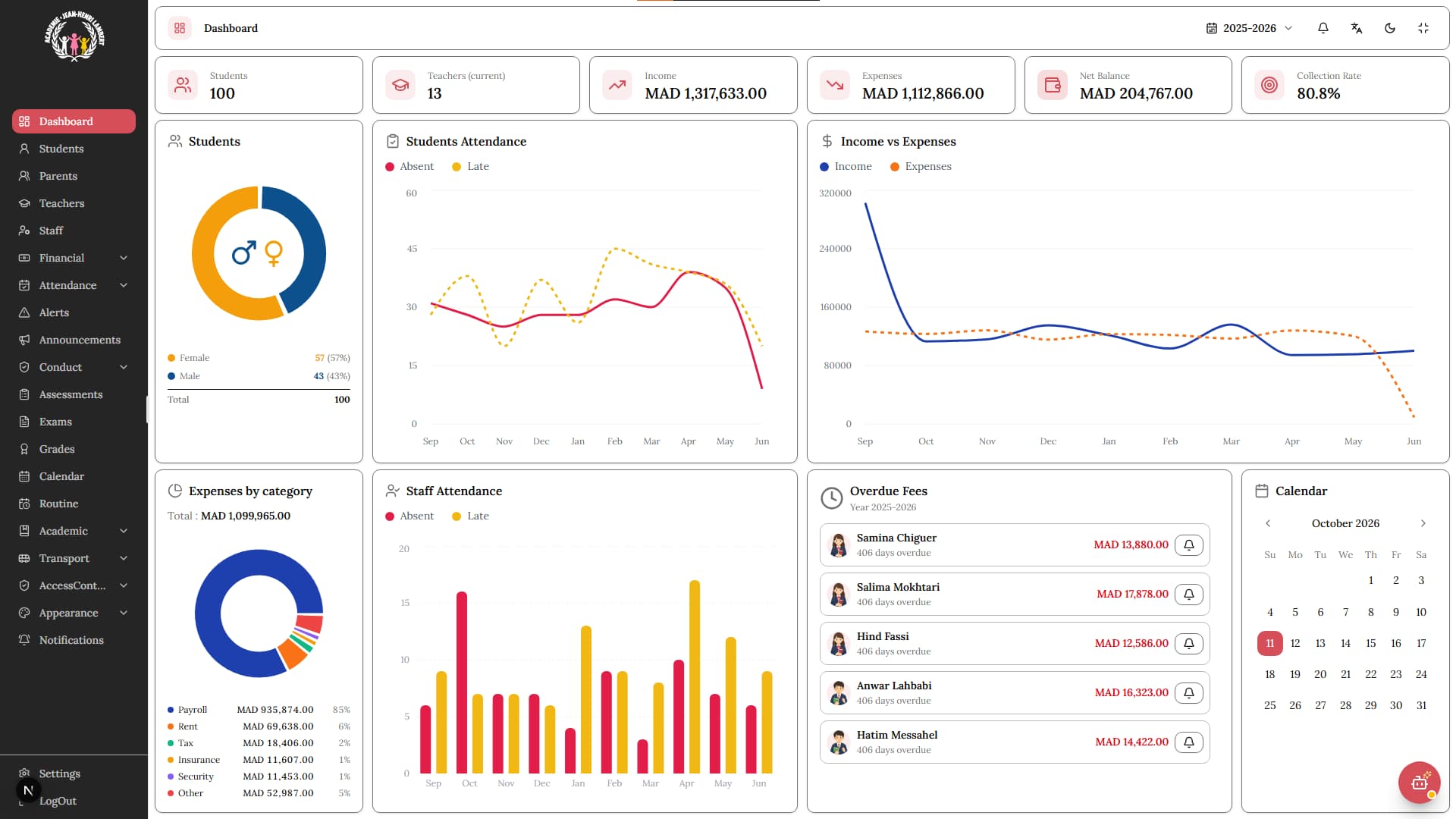
Task: Send reminder bell for Samina Chiguer
Action: pos(1189,544)
